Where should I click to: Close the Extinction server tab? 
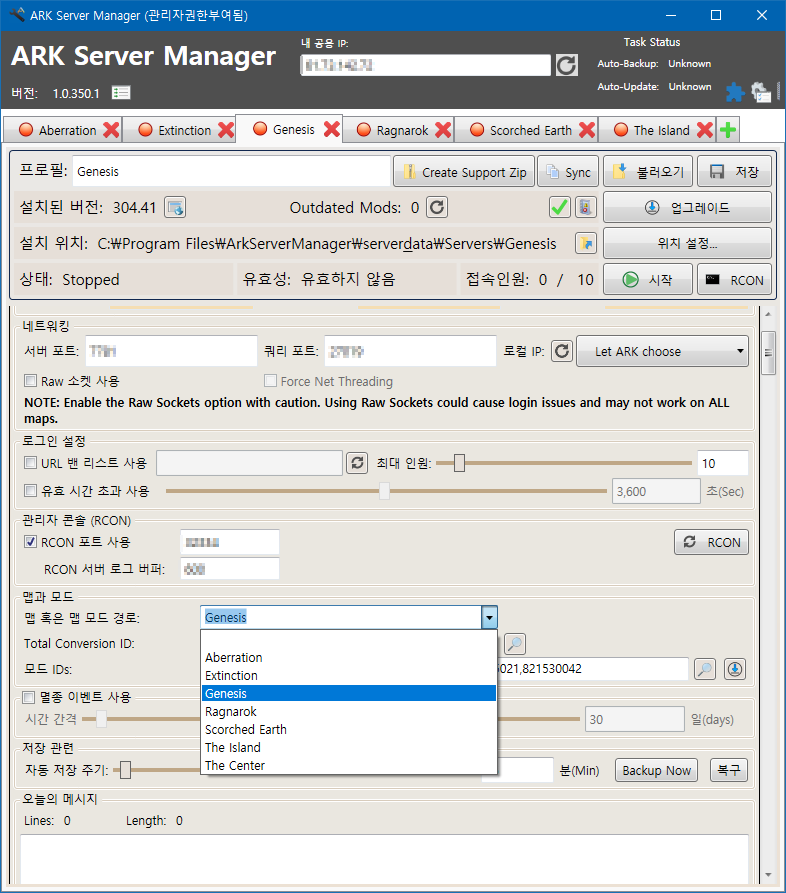tap(226, 130)
